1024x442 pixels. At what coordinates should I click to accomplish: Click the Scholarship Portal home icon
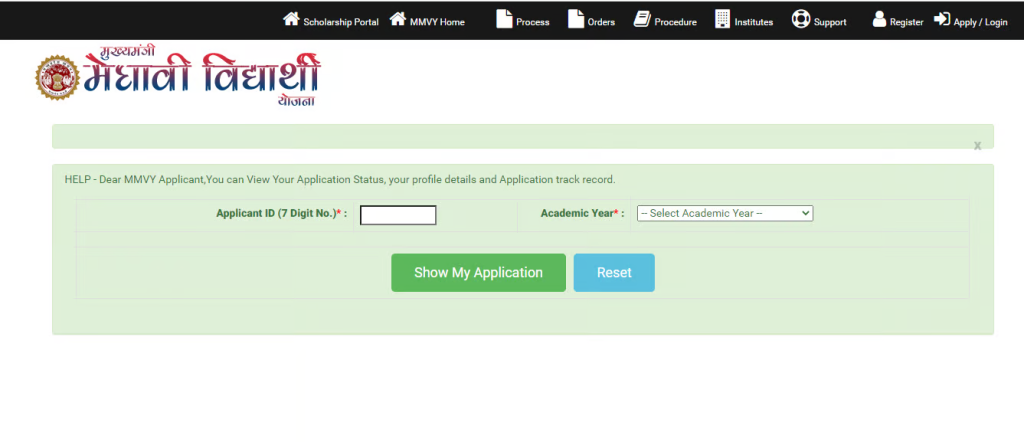click(x=291, y=19)
